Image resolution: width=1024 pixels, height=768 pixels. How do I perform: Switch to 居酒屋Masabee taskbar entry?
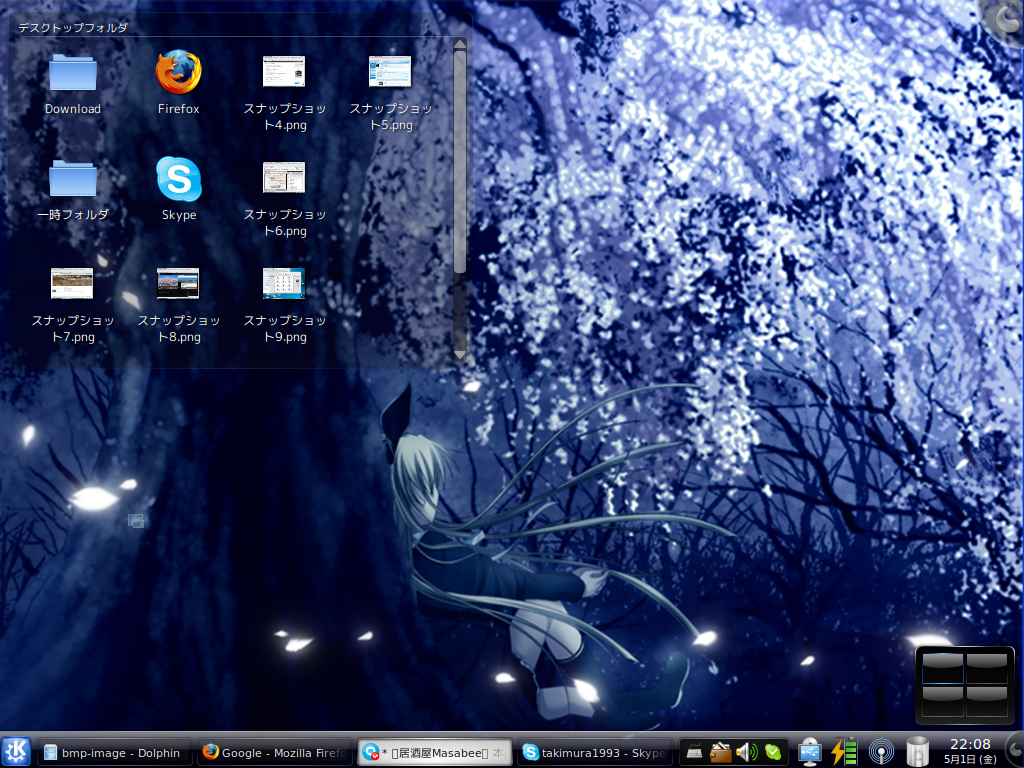436,753
